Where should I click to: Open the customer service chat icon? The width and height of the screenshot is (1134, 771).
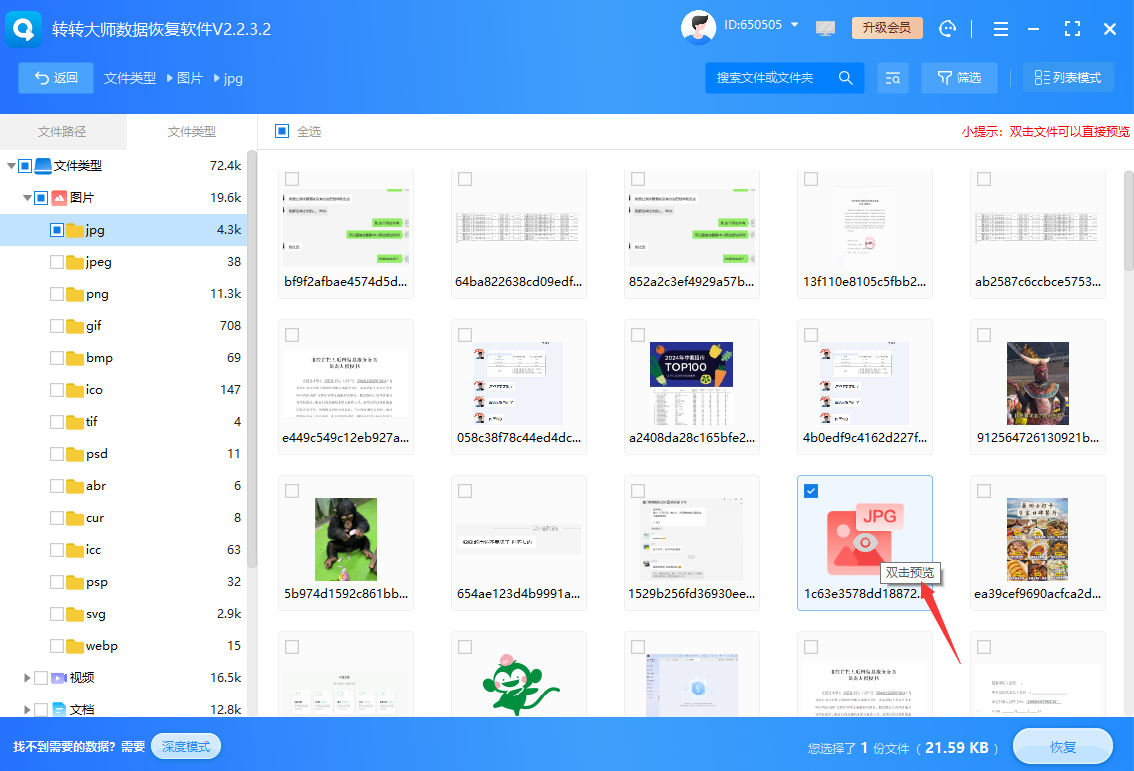pos(948,29)
